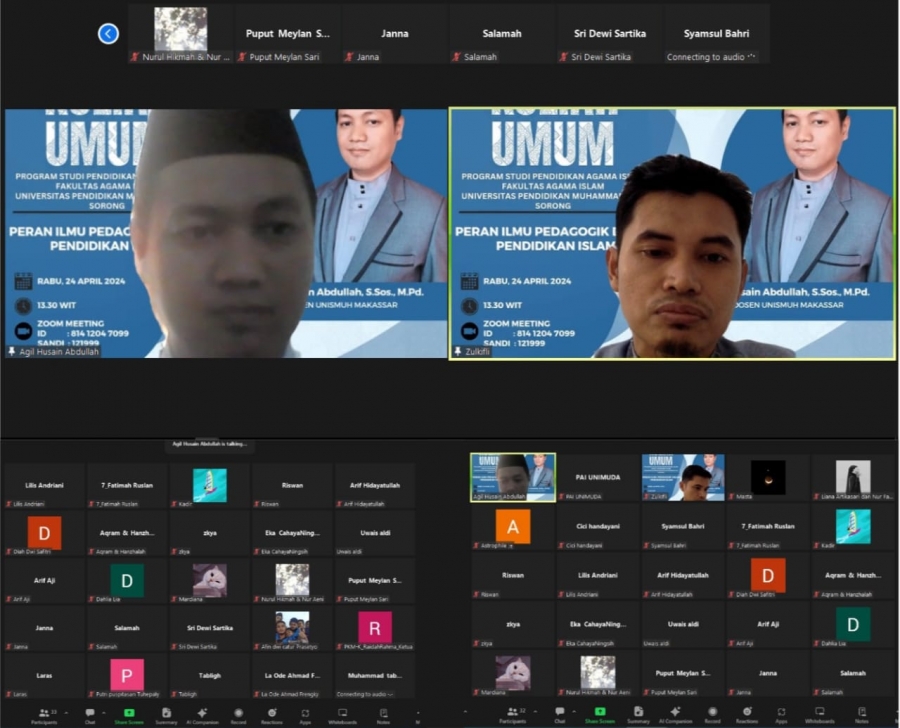Open Whiteboards in the left Zoom window

tap(343, 715)
